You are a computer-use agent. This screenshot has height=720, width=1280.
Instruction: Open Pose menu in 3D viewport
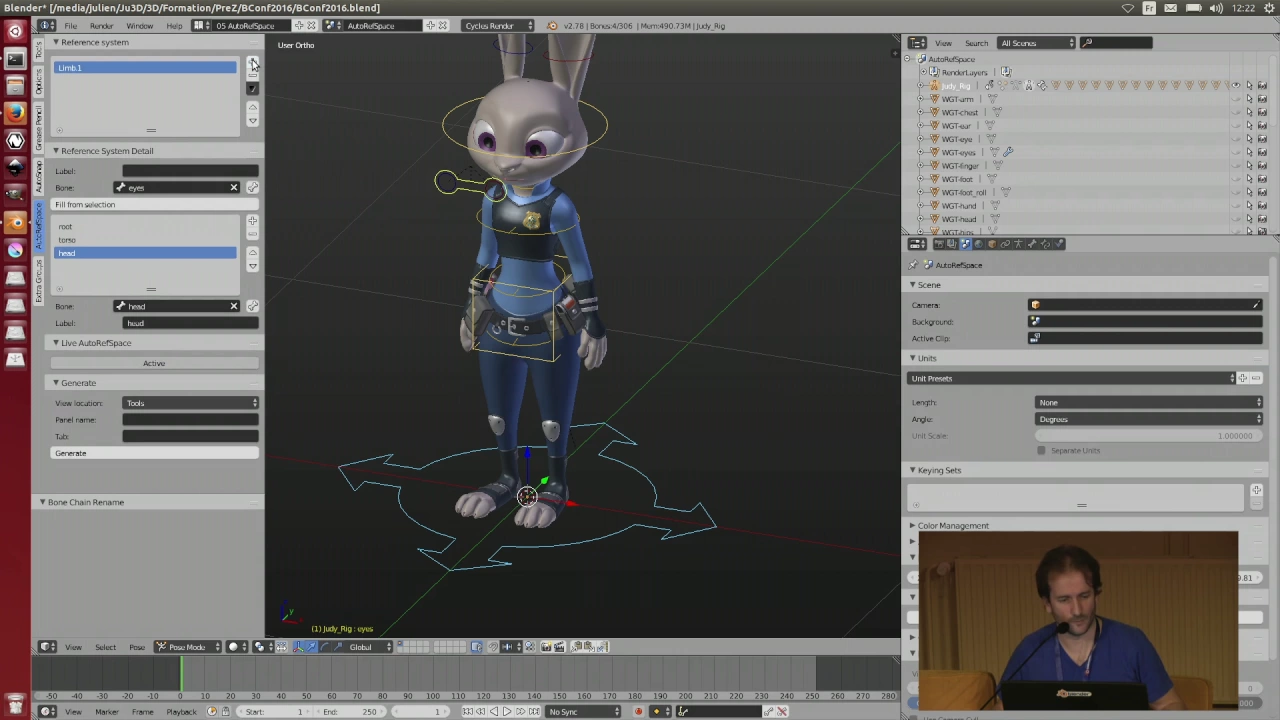point(137,647)
